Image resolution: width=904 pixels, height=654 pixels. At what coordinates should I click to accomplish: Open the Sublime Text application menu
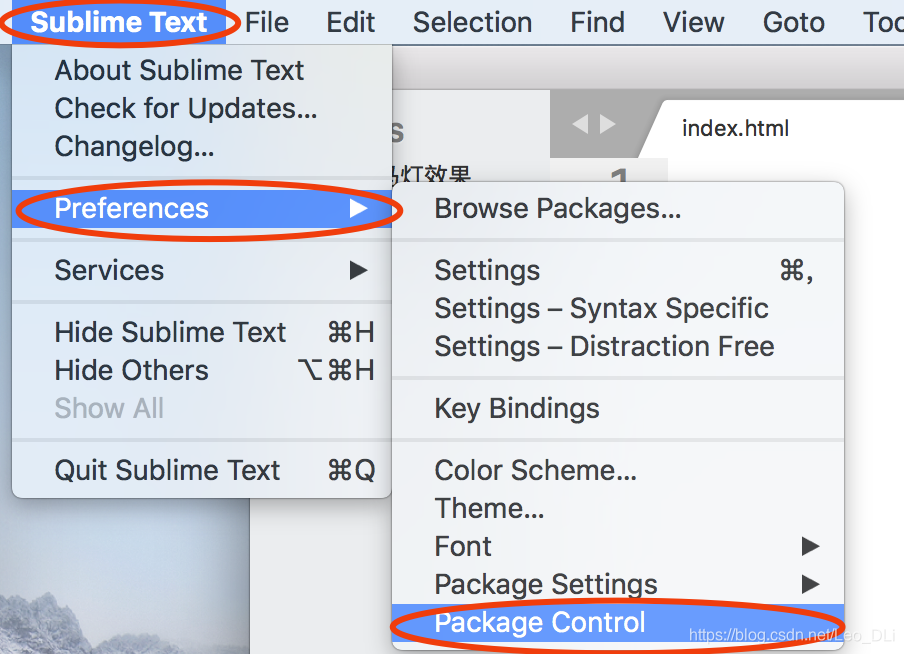click(x=119, y=22)
